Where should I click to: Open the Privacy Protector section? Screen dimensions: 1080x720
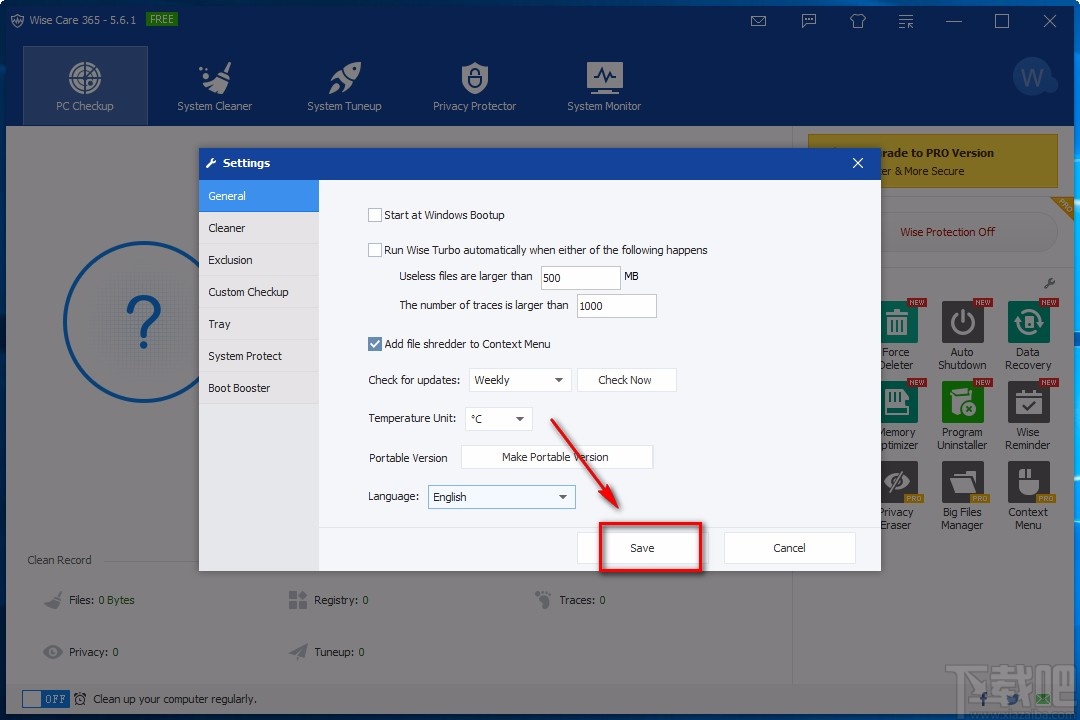[x=474, y=86]
